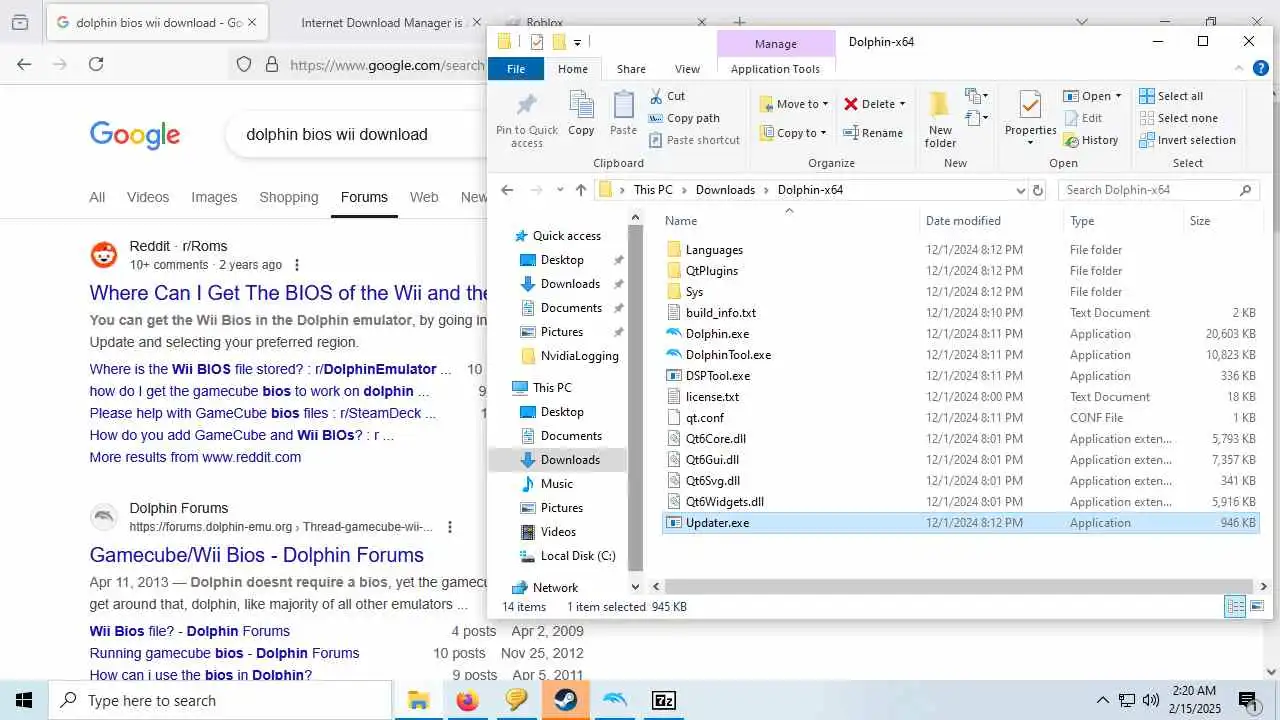Click Cut in the Clipboard group
Viewport: 1280px width, 720px height.
pos(667,96)
